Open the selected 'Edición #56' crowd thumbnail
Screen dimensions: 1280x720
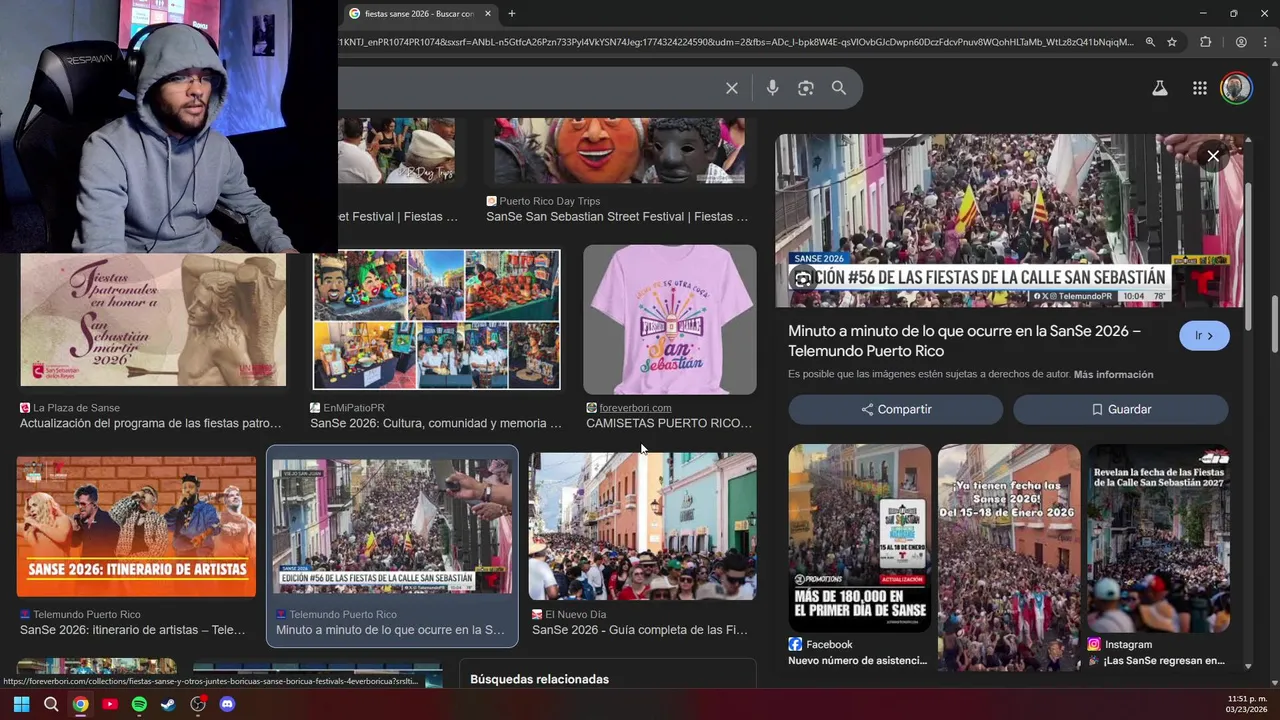(392, 527)
